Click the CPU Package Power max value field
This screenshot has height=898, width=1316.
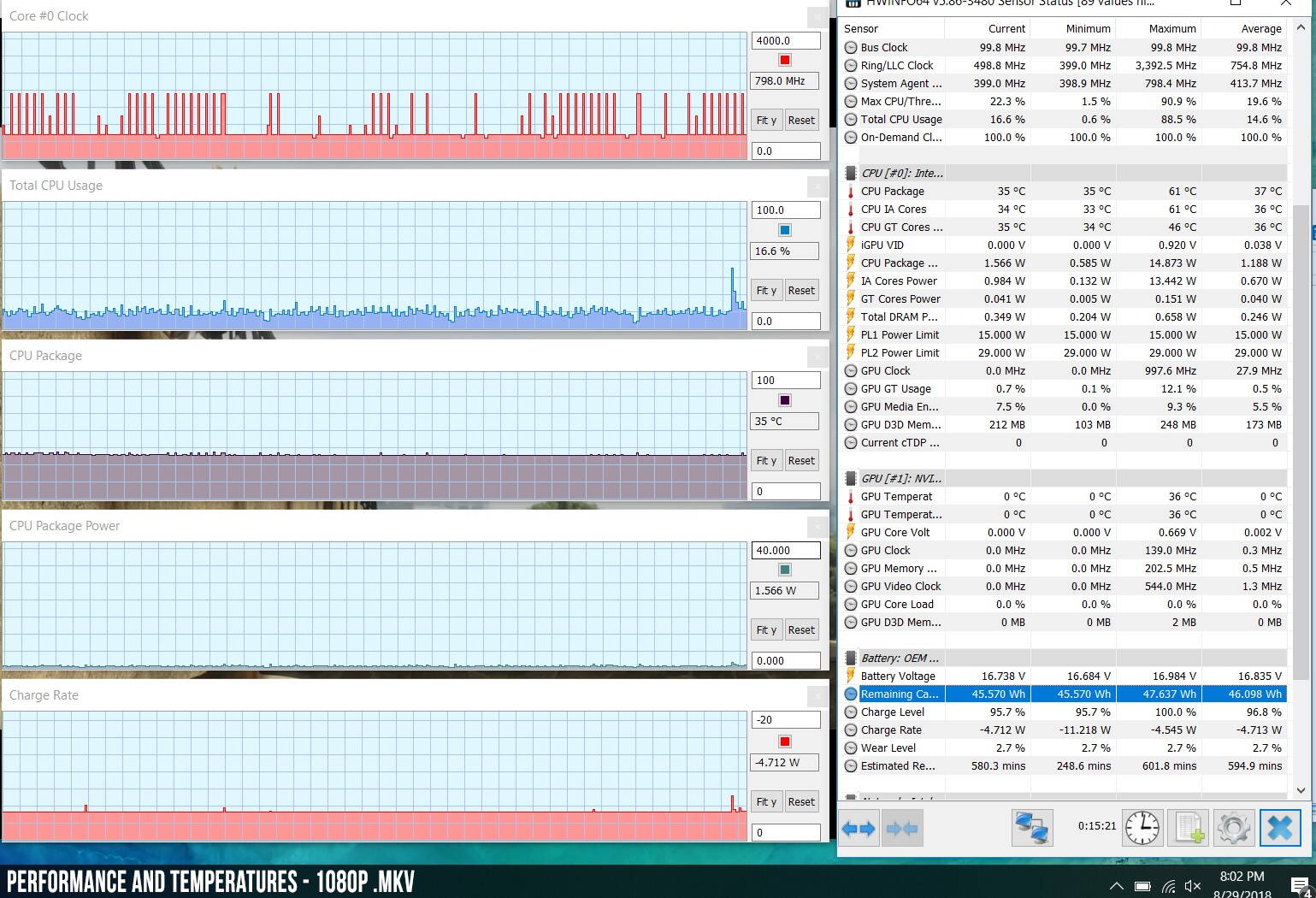coord(785,551)
